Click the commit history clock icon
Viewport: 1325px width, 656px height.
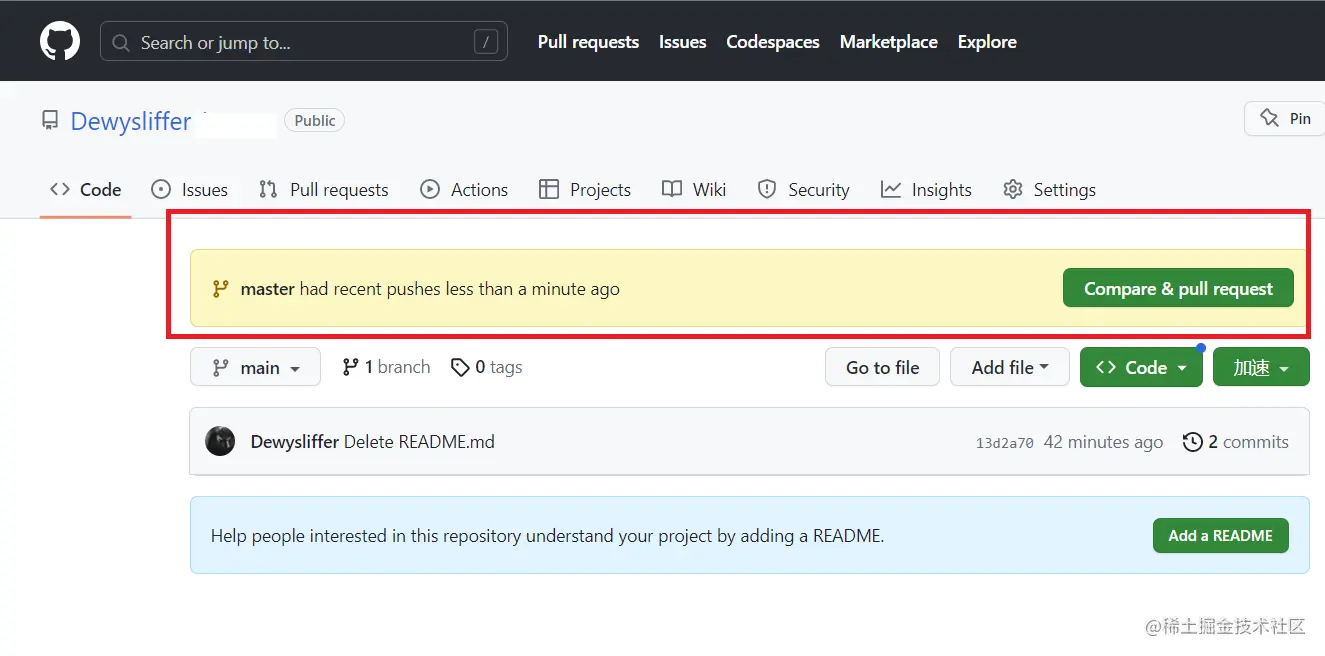(x=1192, y=442)
